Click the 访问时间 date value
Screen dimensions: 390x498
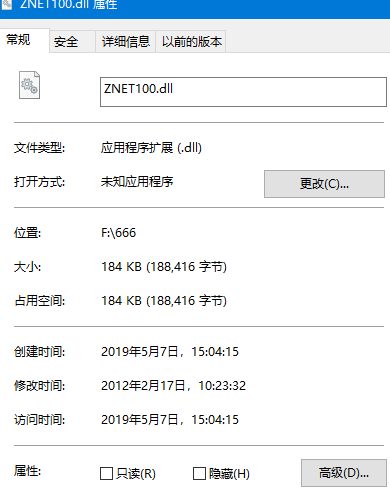170,420
